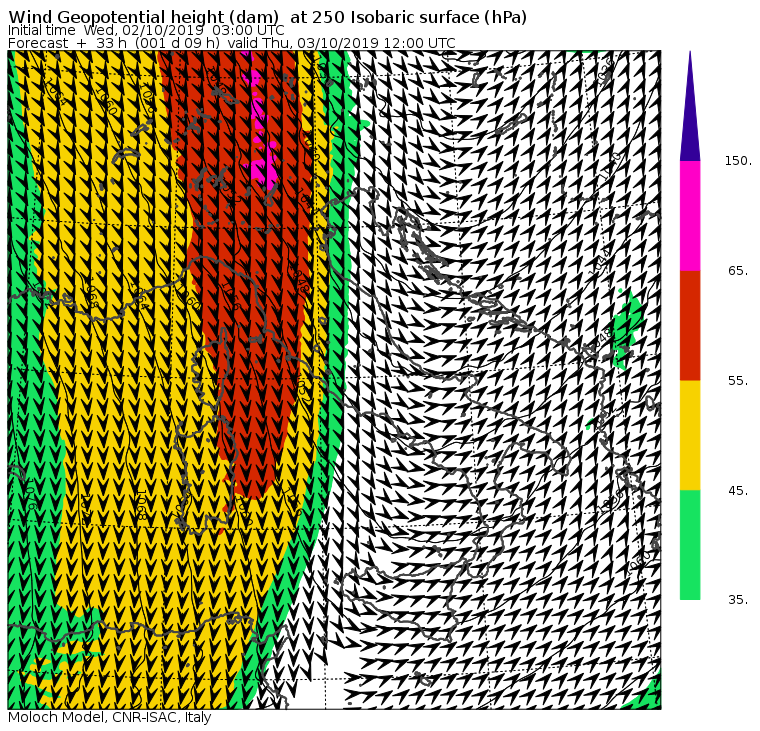Click the legend value '35.'
Viewport: 760px width, 731px height.
(738, 600)
